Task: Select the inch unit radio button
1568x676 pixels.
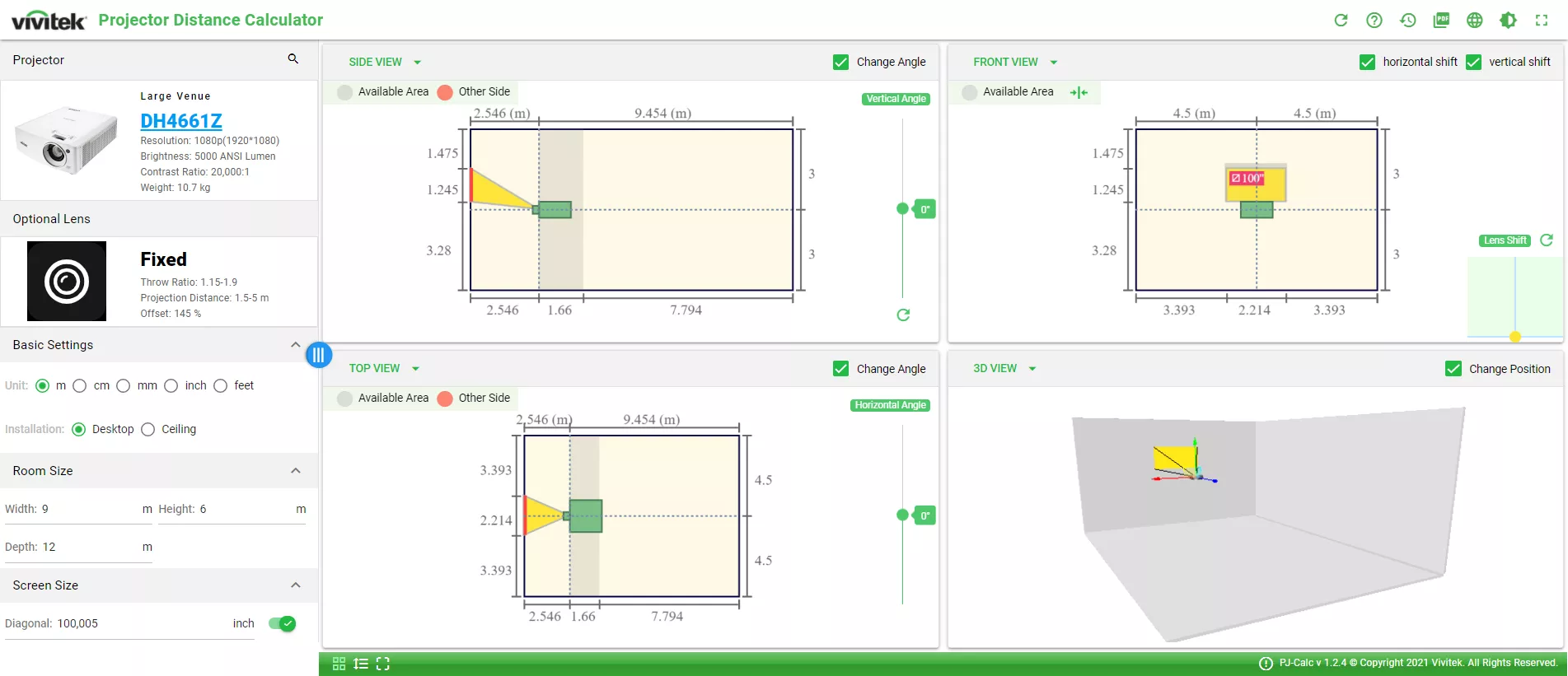Action: [171, 385]
